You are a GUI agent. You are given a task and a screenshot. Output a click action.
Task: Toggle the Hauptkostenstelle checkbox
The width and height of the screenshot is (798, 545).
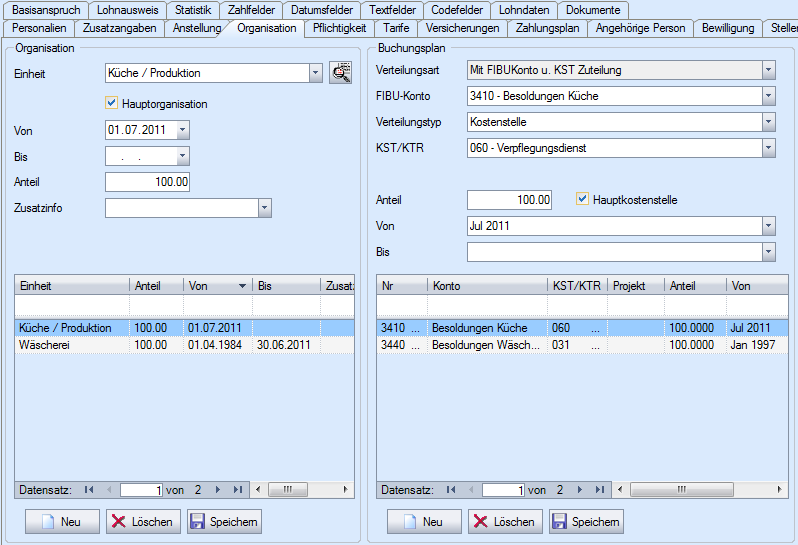pyautogui.click(x=582, y=199)
